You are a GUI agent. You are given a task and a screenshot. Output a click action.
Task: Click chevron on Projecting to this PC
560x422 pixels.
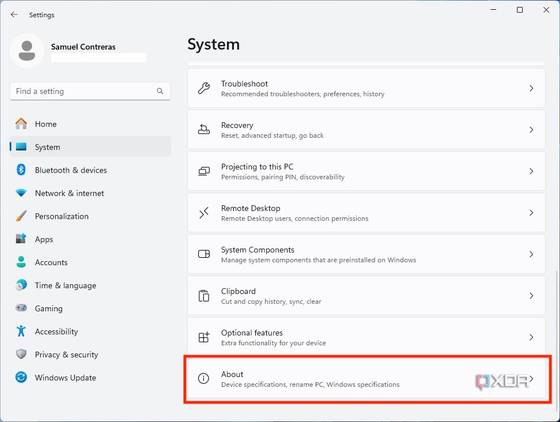pos(531,171)
